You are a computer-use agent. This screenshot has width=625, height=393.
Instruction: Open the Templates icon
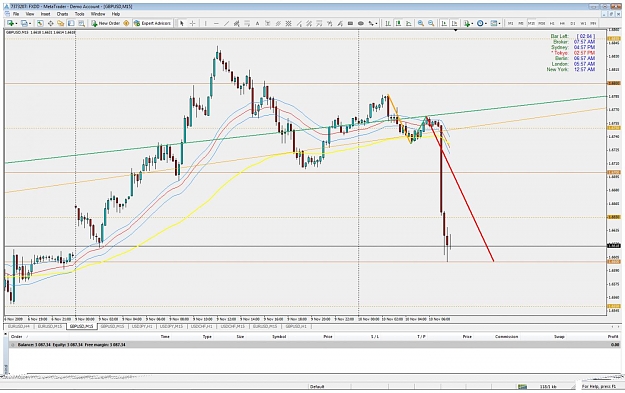tap(494, 24)
